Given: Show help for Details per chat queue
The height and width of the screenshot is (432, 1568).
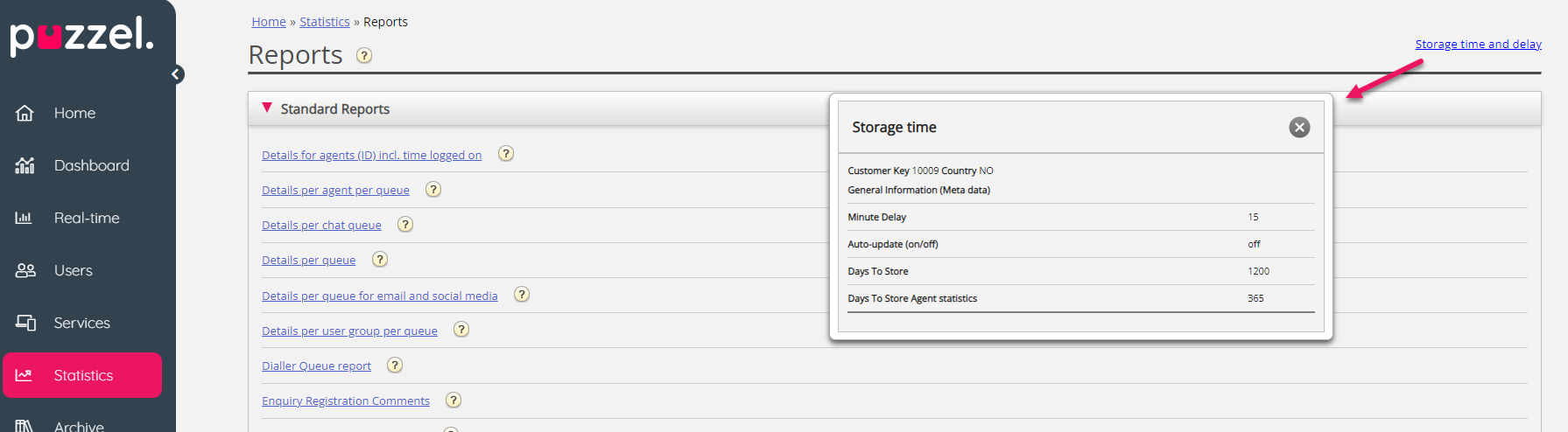Looking at the screenshot, I should [405, 225].
